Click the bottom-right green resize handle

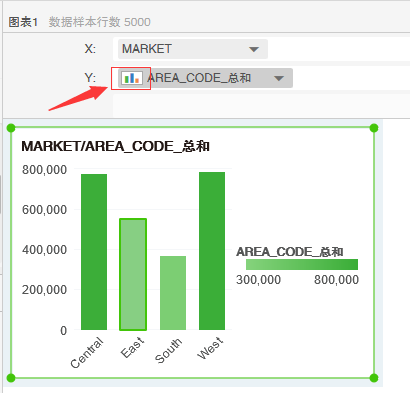tap(374, 378)
